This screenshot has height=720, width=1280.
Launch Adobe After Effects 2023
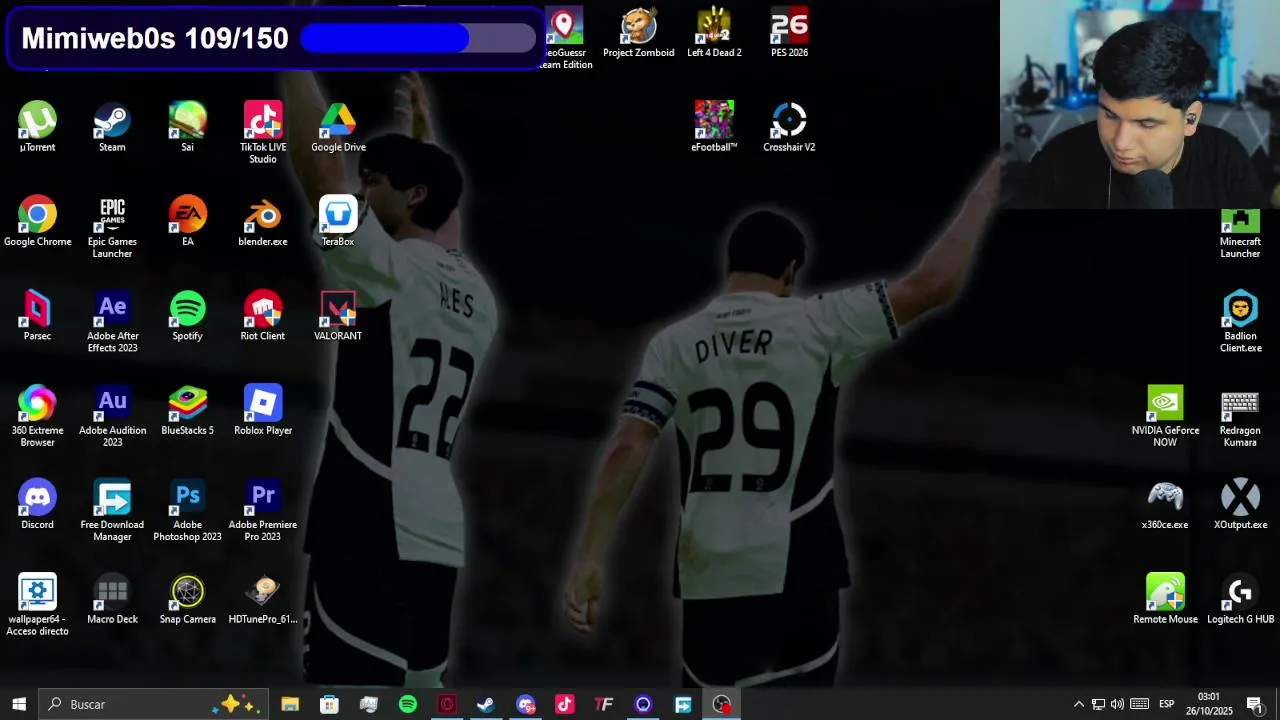click(112, 322)
